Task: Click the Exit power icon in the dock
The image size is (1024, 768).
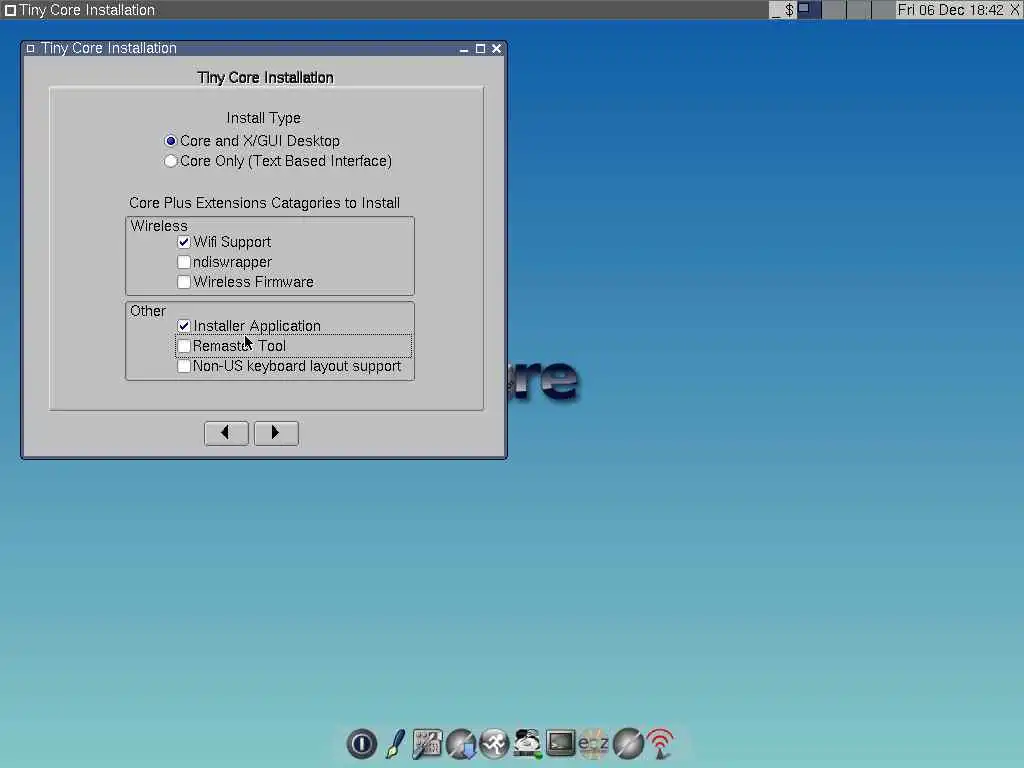Action: click(361, 743)
